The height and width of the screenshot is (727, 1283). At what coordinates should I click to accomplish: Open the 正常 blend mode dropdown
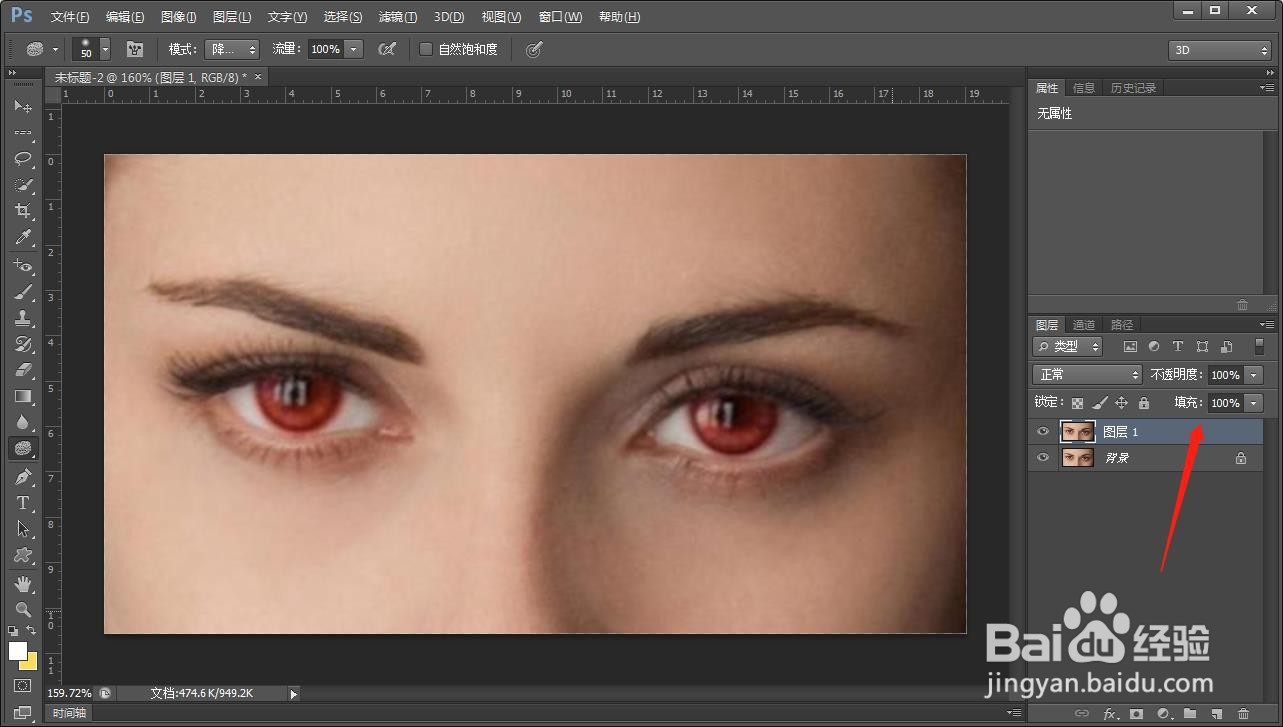(1087, 374)
